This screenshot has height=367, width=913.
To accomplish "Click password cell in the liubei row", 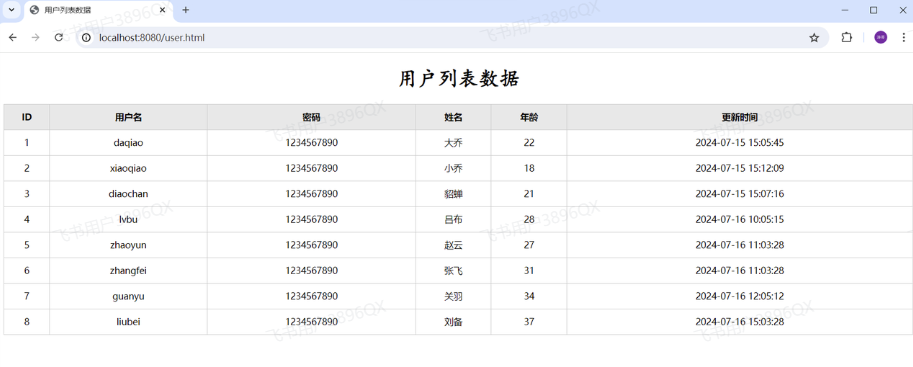I will click(312, 322).
